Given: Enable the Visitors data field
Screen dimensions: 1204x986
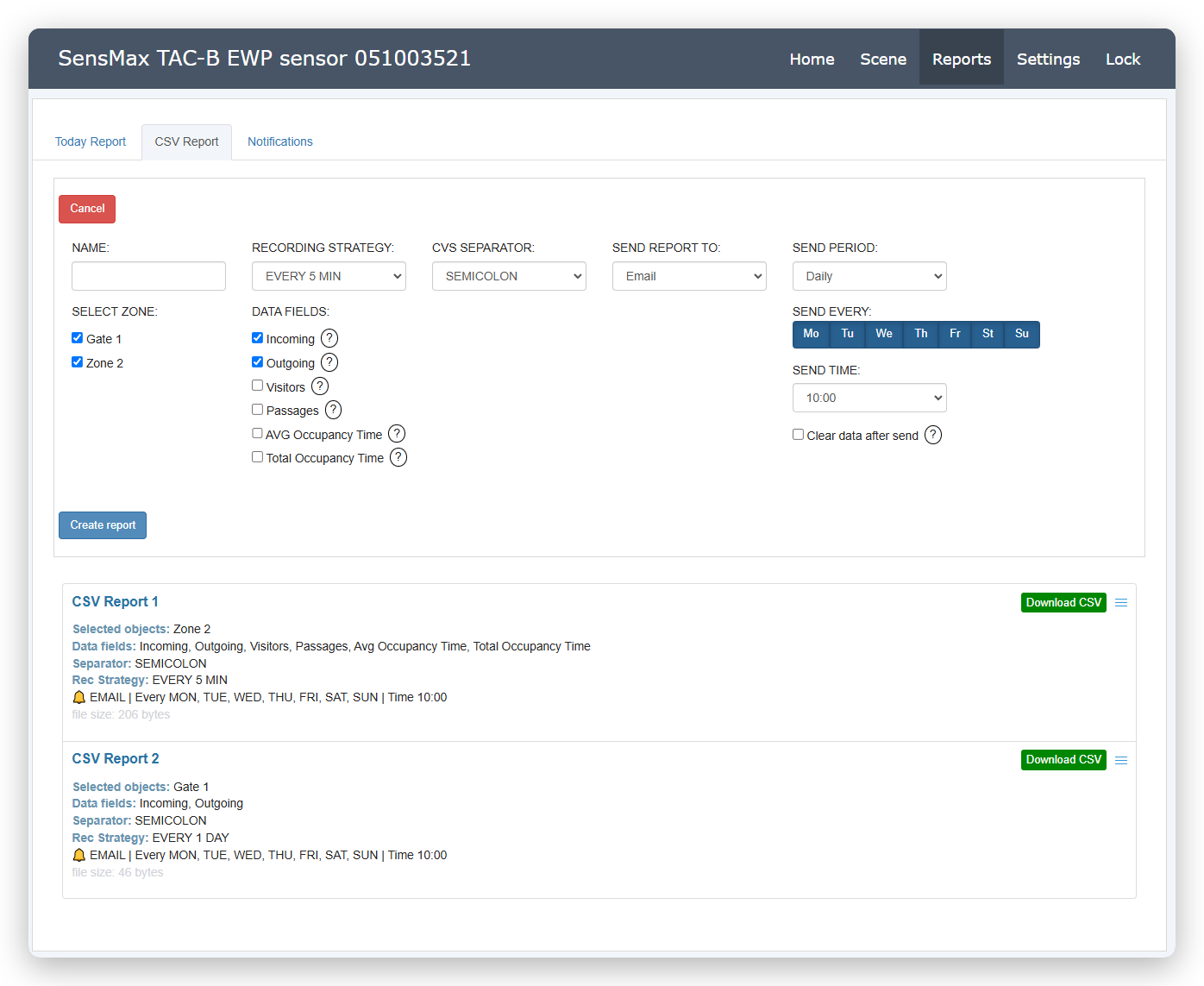Looking at the screenshot, I should point(257,386).
